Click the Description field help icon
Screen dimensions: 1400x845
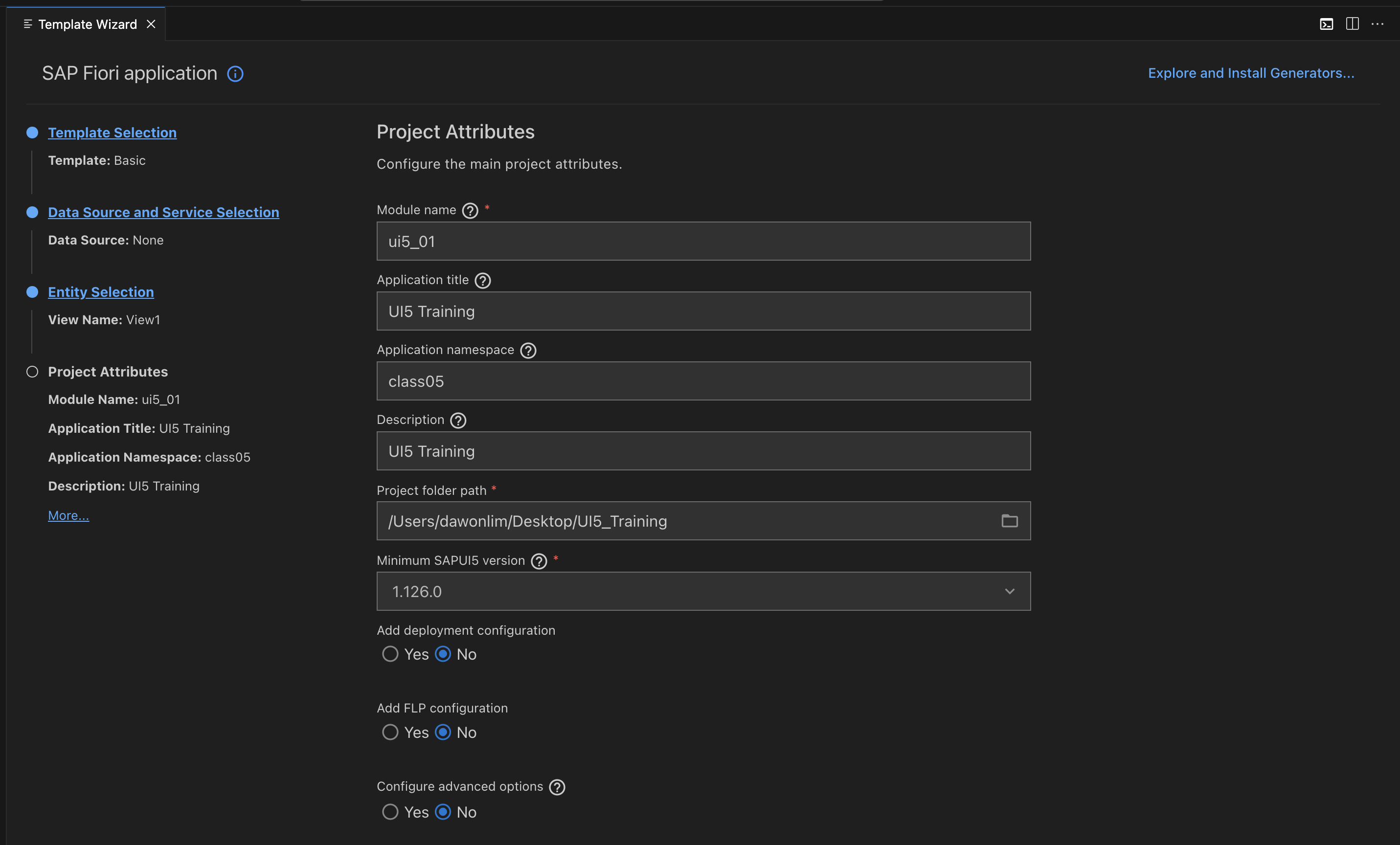pos(458,420)
